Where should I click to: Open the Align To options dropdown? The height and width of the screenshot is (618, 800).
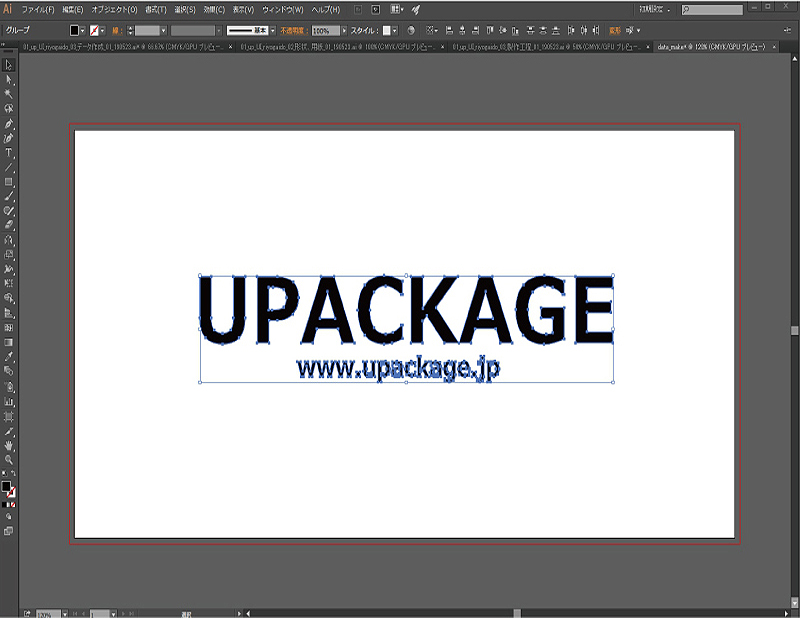(x=432, y=31)
